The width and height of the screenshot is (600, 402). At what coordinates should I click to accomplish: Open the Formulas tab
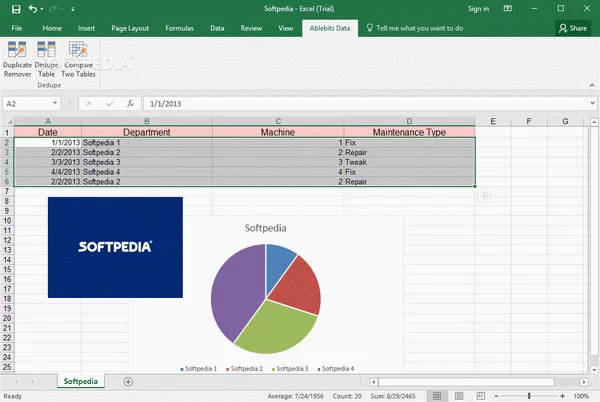coord(179,28)
